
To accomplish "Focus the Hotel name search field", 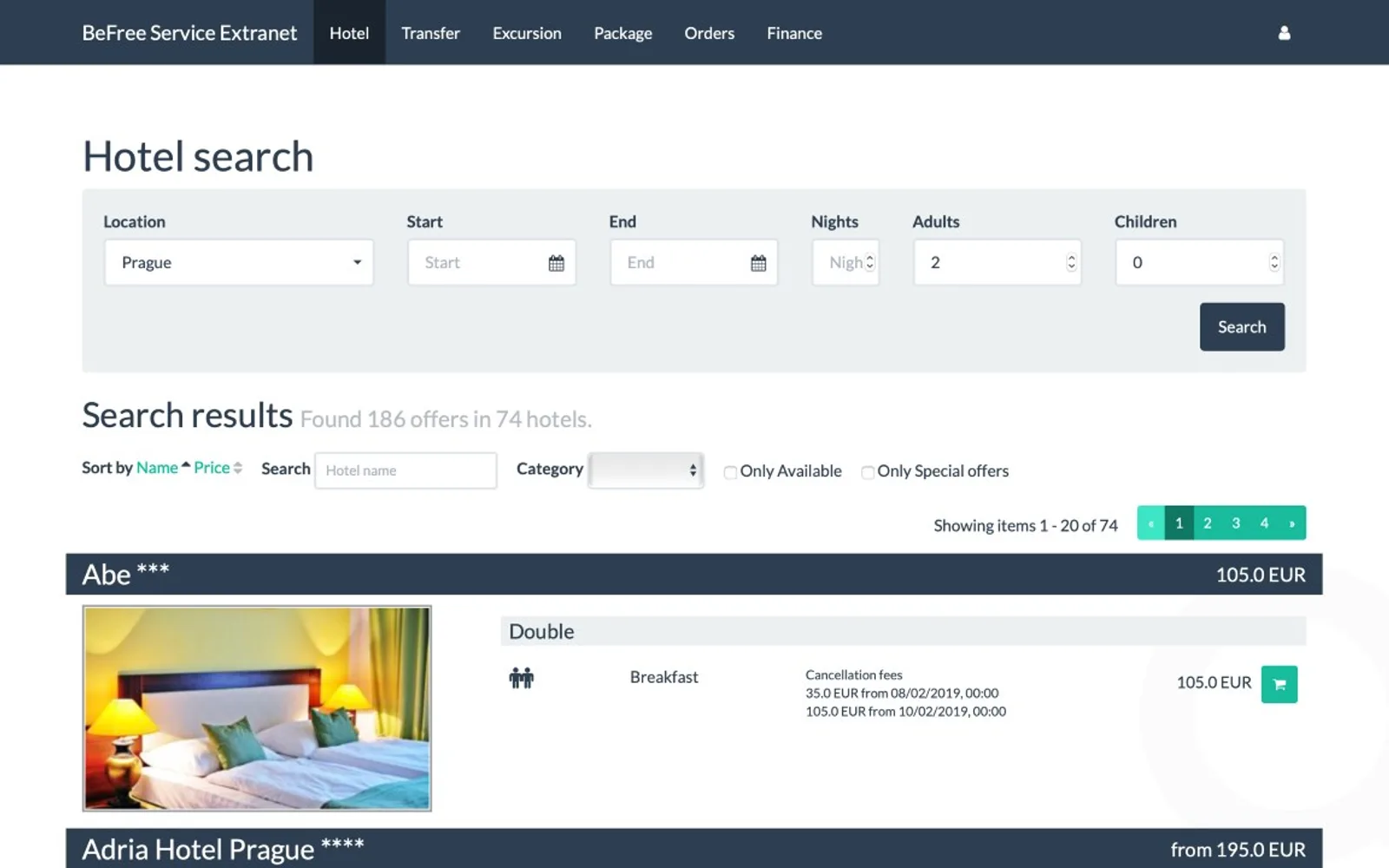I will 405,470.
